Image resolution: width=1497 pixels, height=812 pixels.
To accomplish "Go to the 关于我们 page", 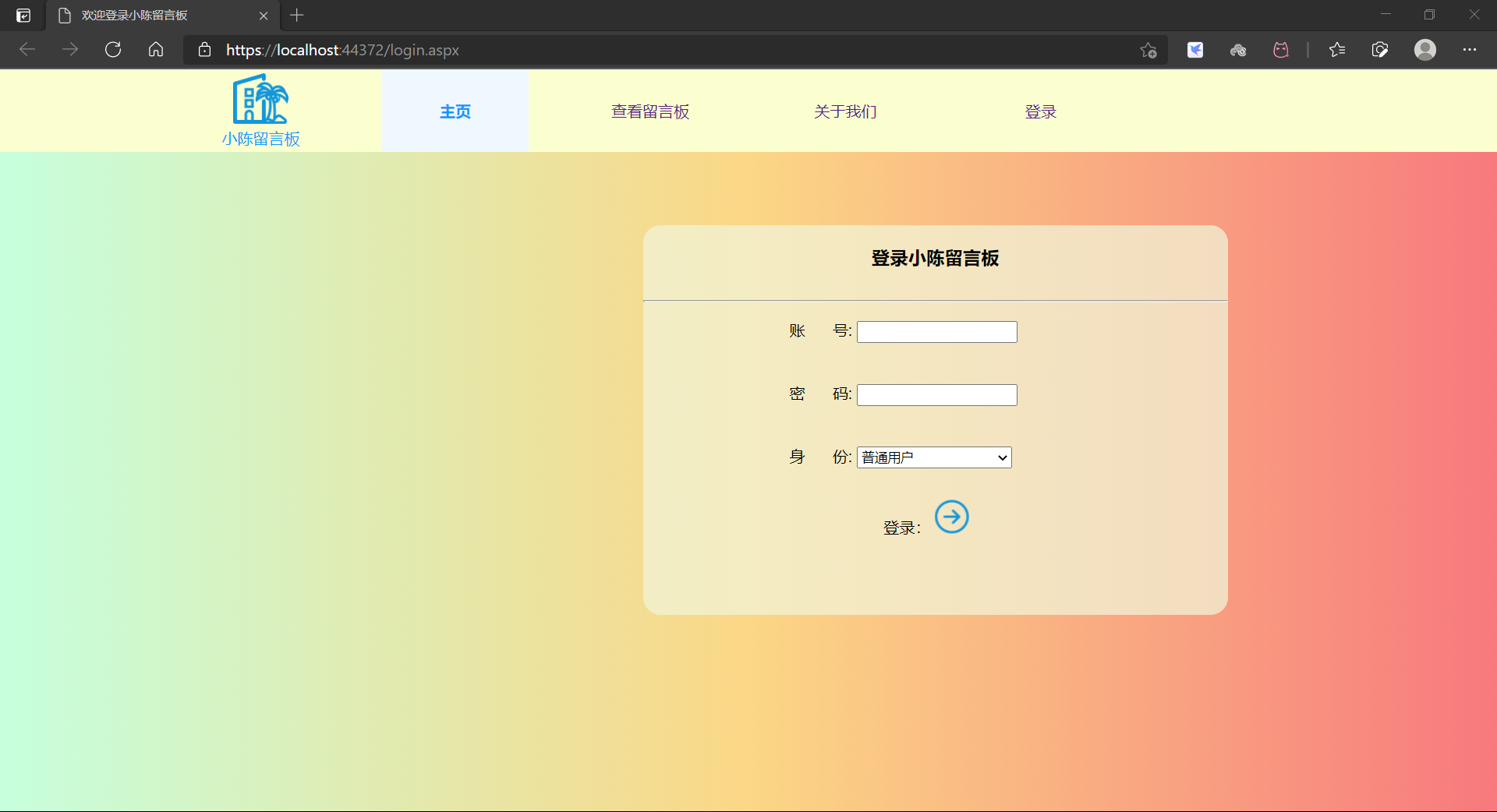I will (x=845, y=111).
